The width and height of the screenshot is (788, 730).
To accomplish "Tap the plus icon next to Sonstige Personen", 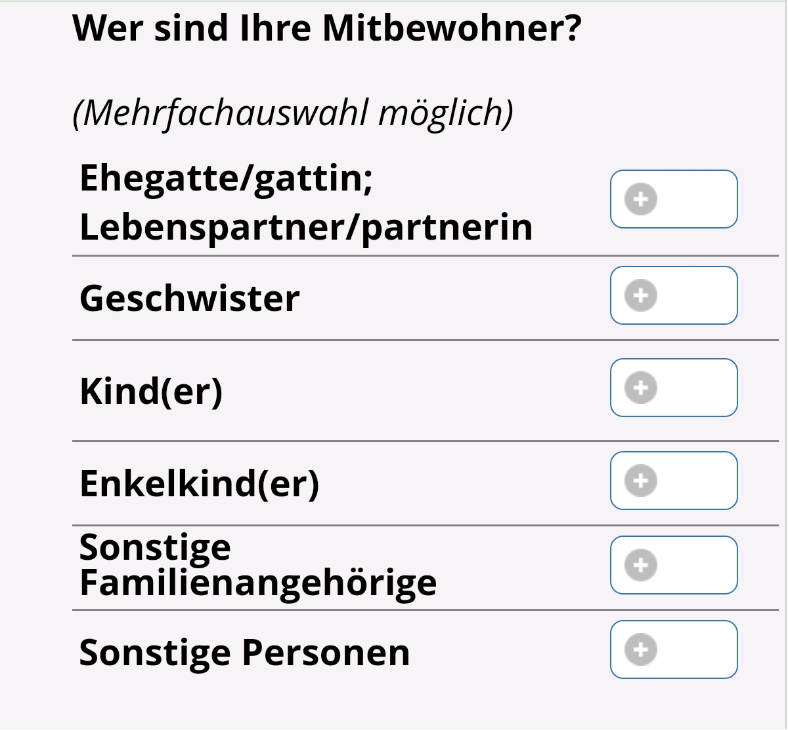I will (641, 650).
